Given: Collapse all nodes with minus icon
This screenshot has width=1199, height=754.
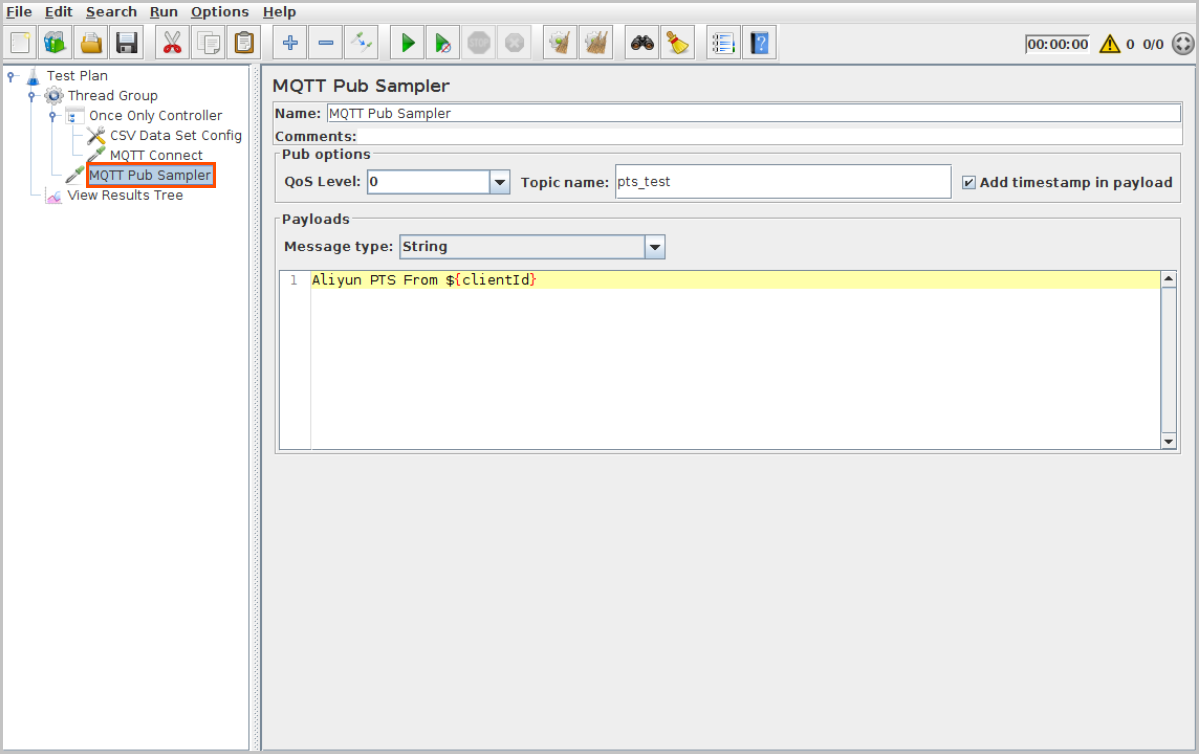Looking at the screenshot, I should coord(326,43).
